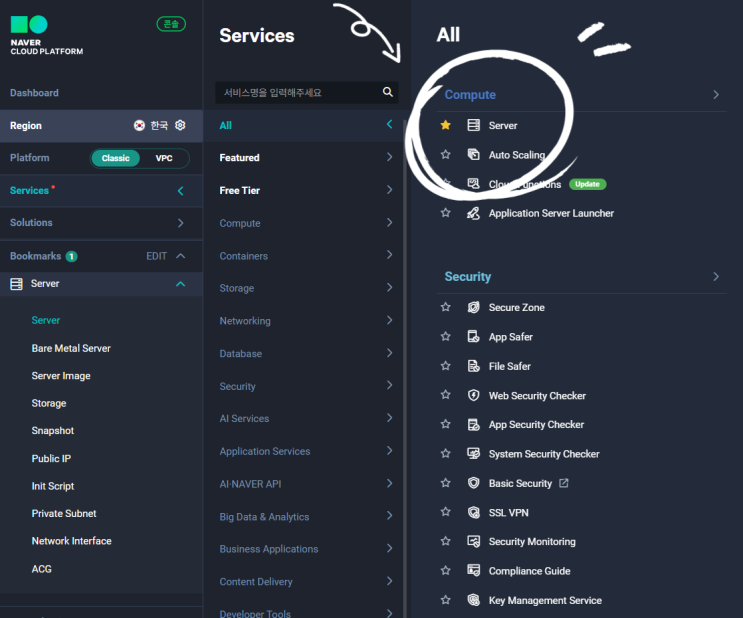The image size is (743, 618).
Task: Bookmark Auto Scaling with its star
Action: pyautogui.click(x=445, y=154)
